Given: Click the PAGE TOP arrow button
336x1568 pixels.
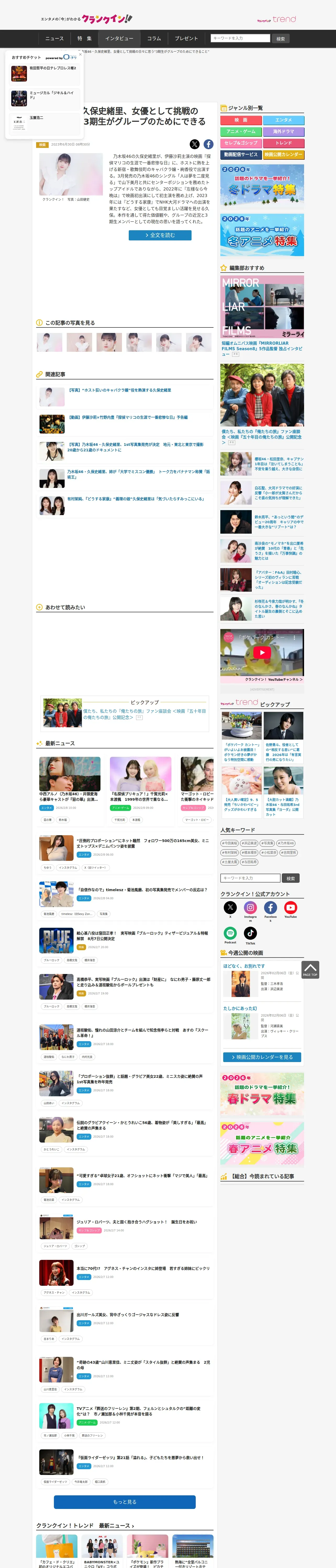Looking at the screenshot, I should (310, 969).
